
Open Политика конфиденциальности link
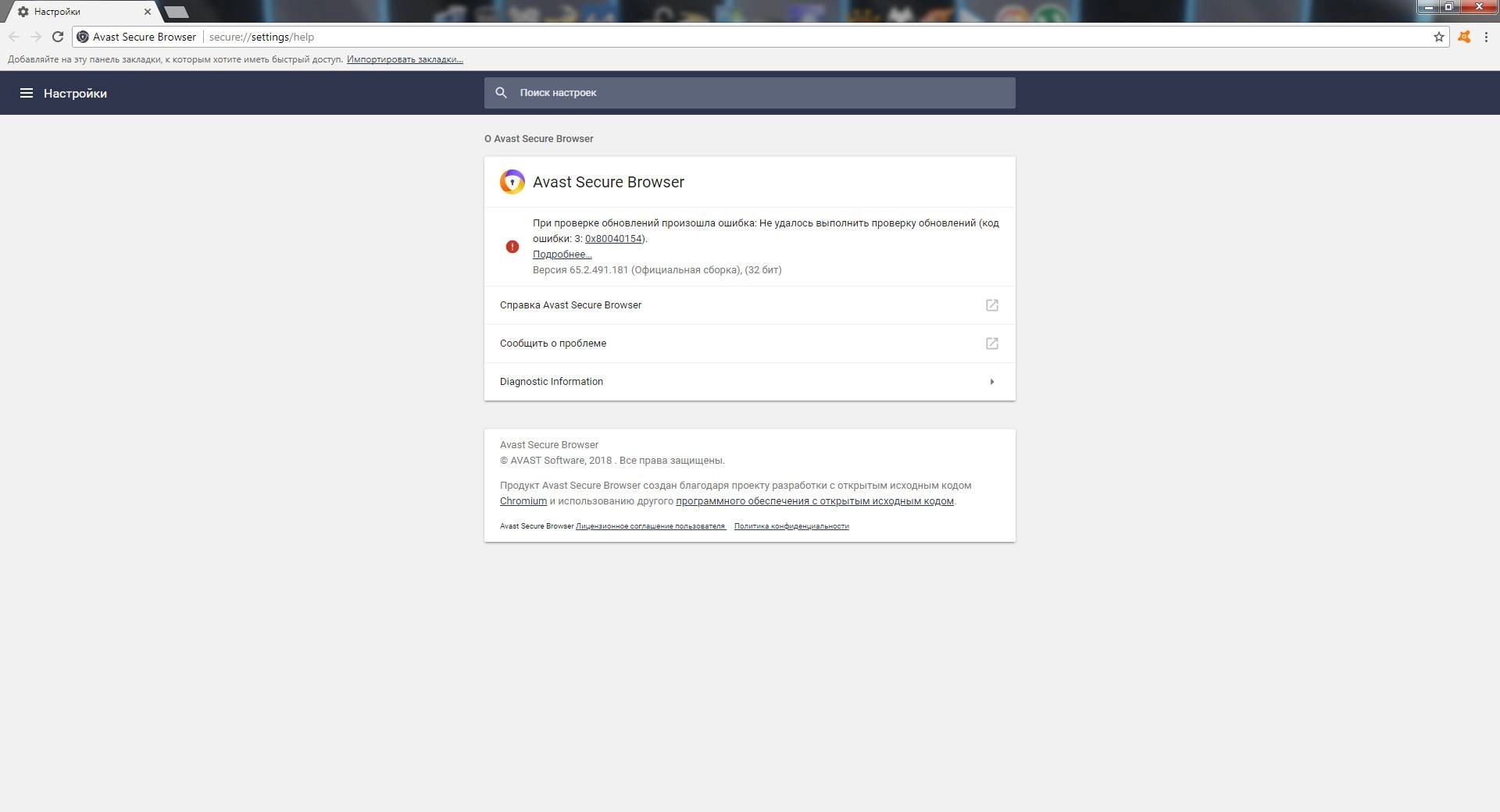click(791, 526)
